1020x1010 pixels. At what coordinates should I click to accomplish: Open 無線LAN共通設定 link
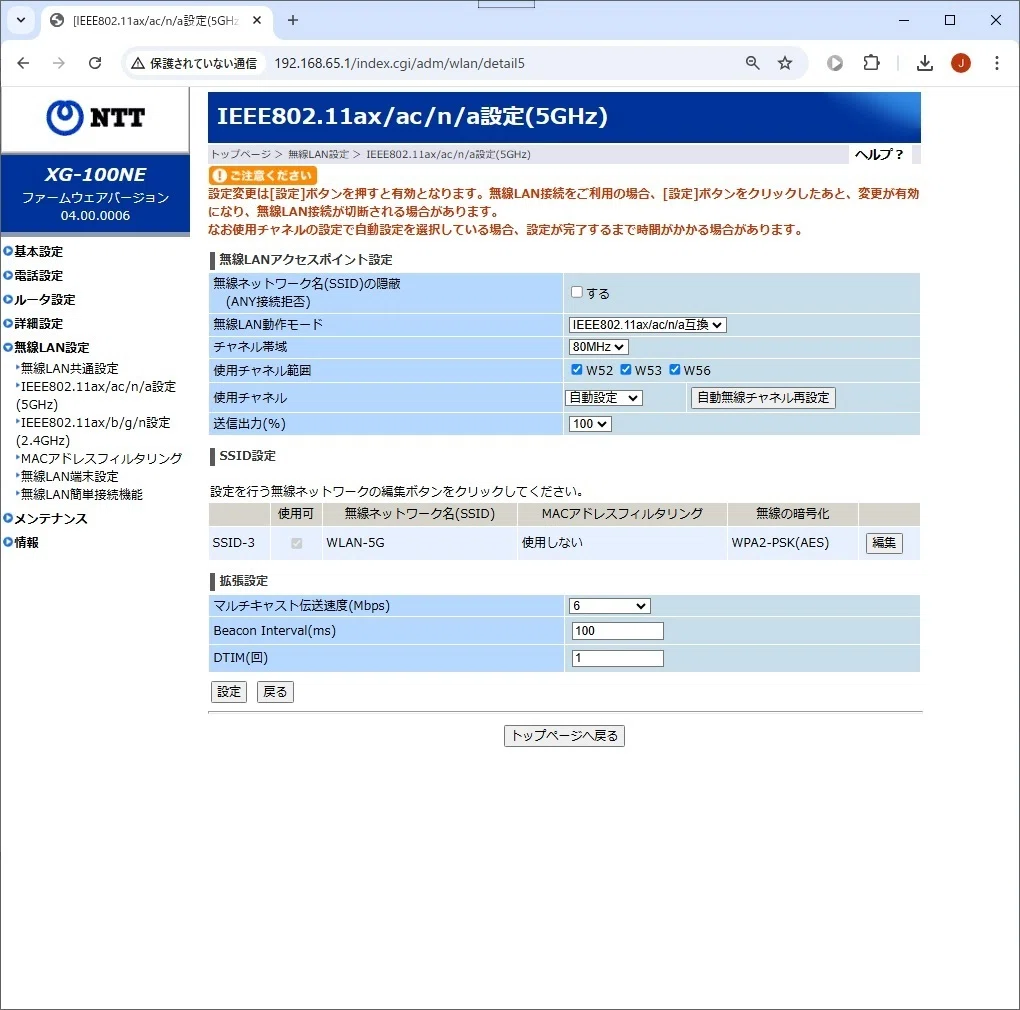click(x=70, y=368)
